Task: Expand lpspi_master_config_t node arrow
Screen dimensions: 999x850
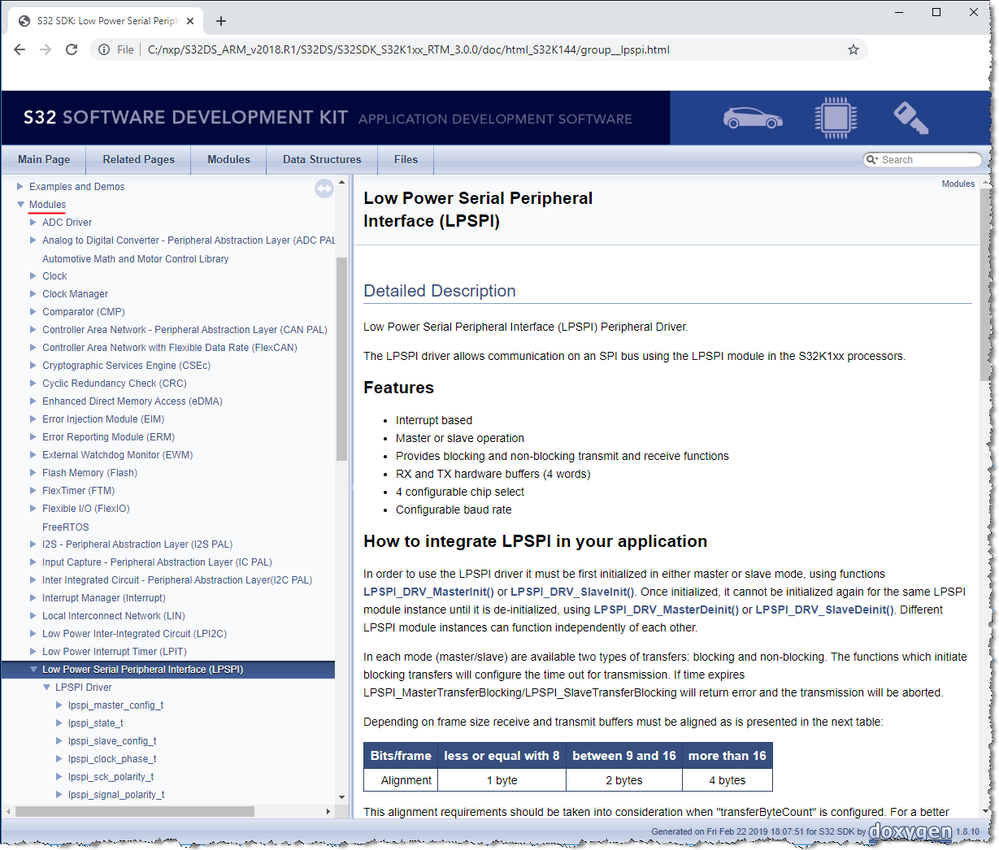Action: pos(59,705)
